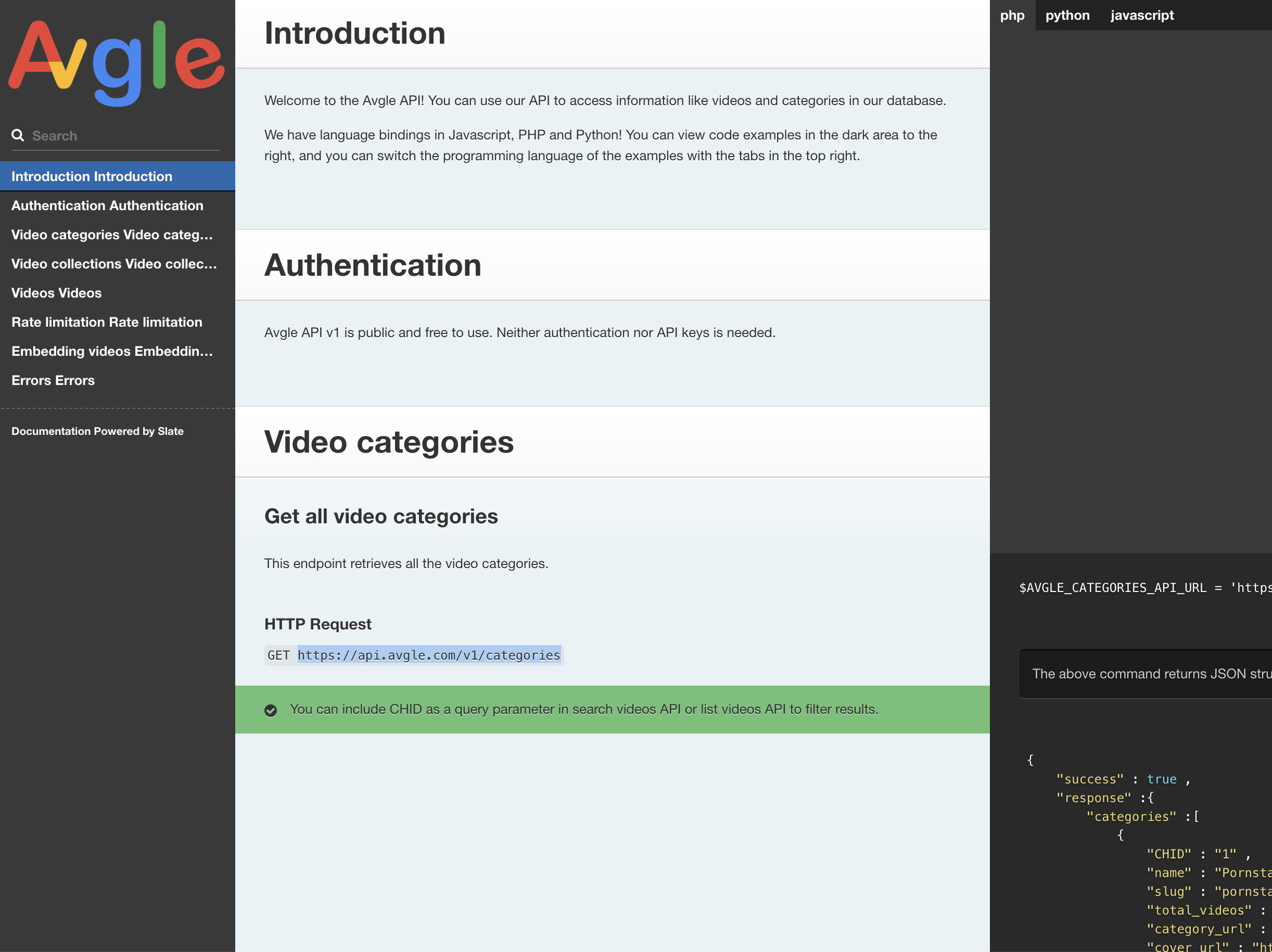1272x952 pixels.
Task: Click the "CHID" : "1" JSON line
Action: (x=1199, y=854)
